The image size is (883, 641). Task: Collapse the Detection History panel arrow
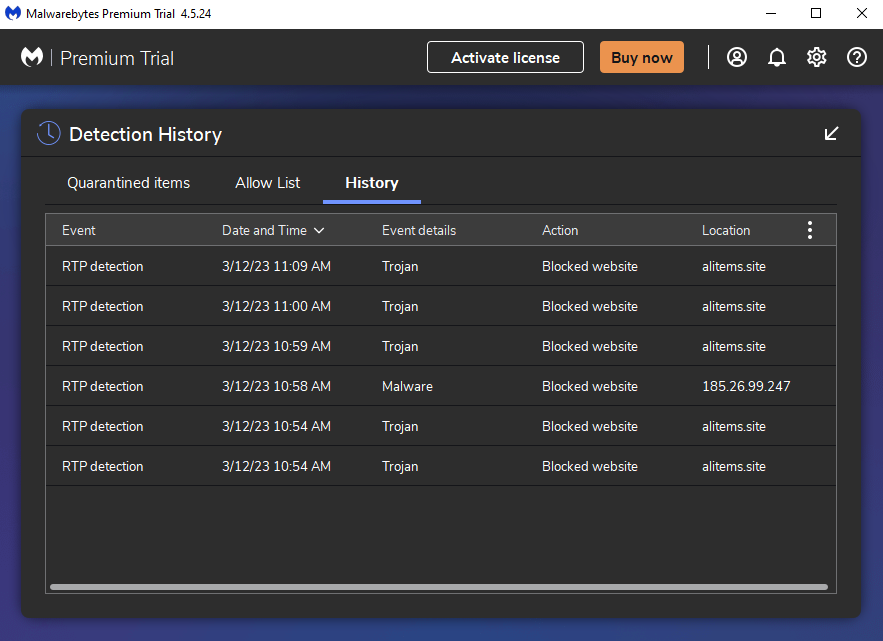831,133
